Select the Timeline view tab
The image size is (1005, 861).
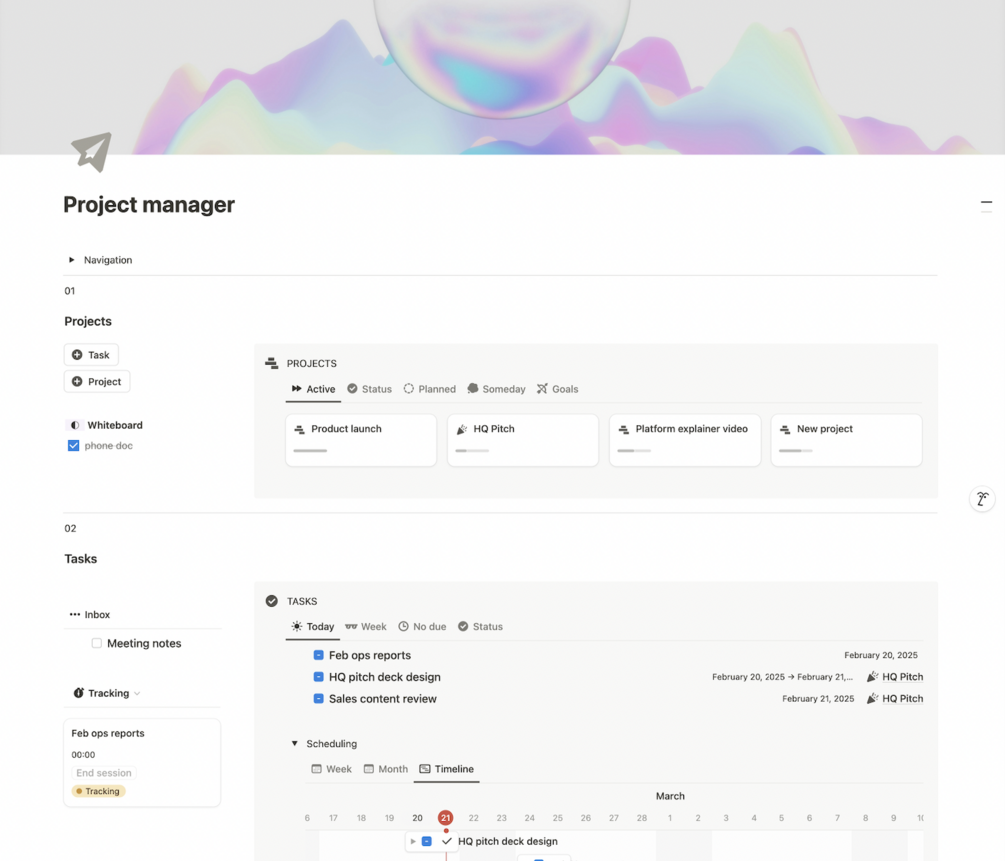447,769
